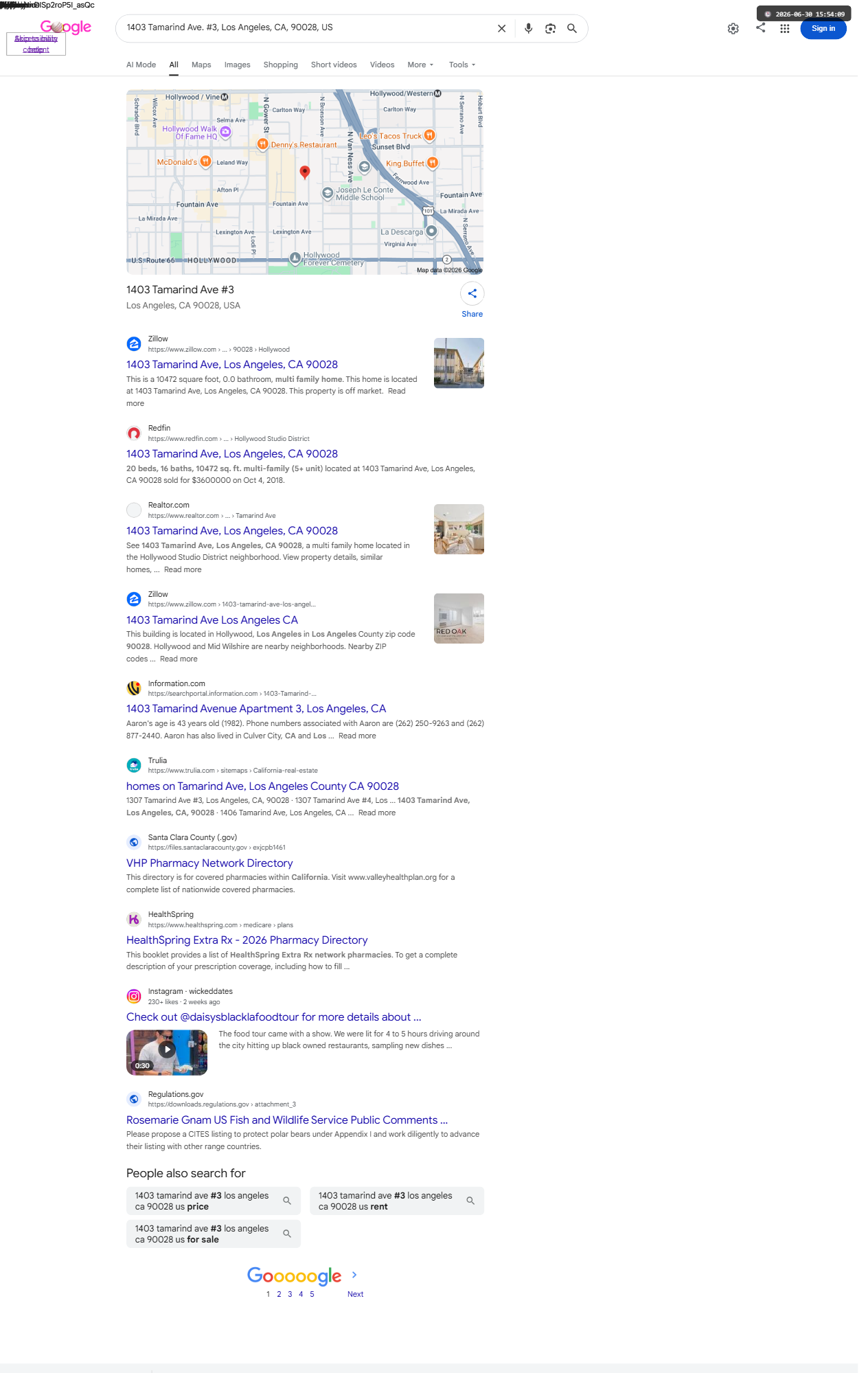Expand Read more on Information.com snippet
Viewport: 868px width, 1373px height.
357,736
